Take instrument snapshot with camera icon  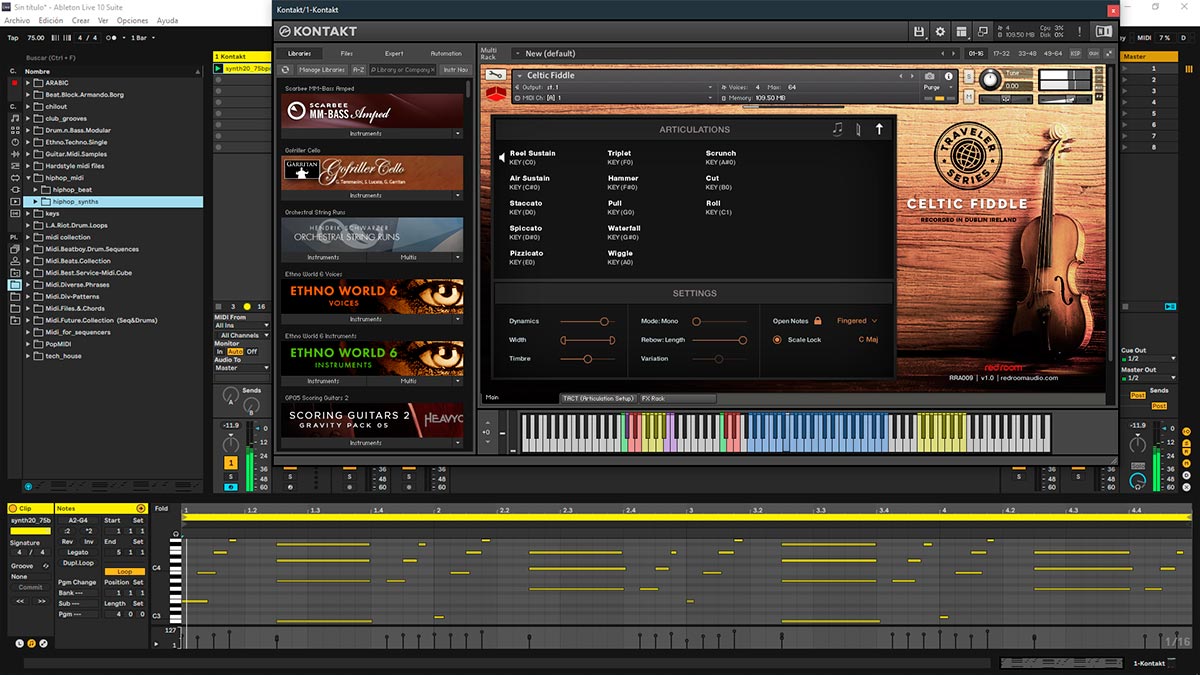(930, 76)
